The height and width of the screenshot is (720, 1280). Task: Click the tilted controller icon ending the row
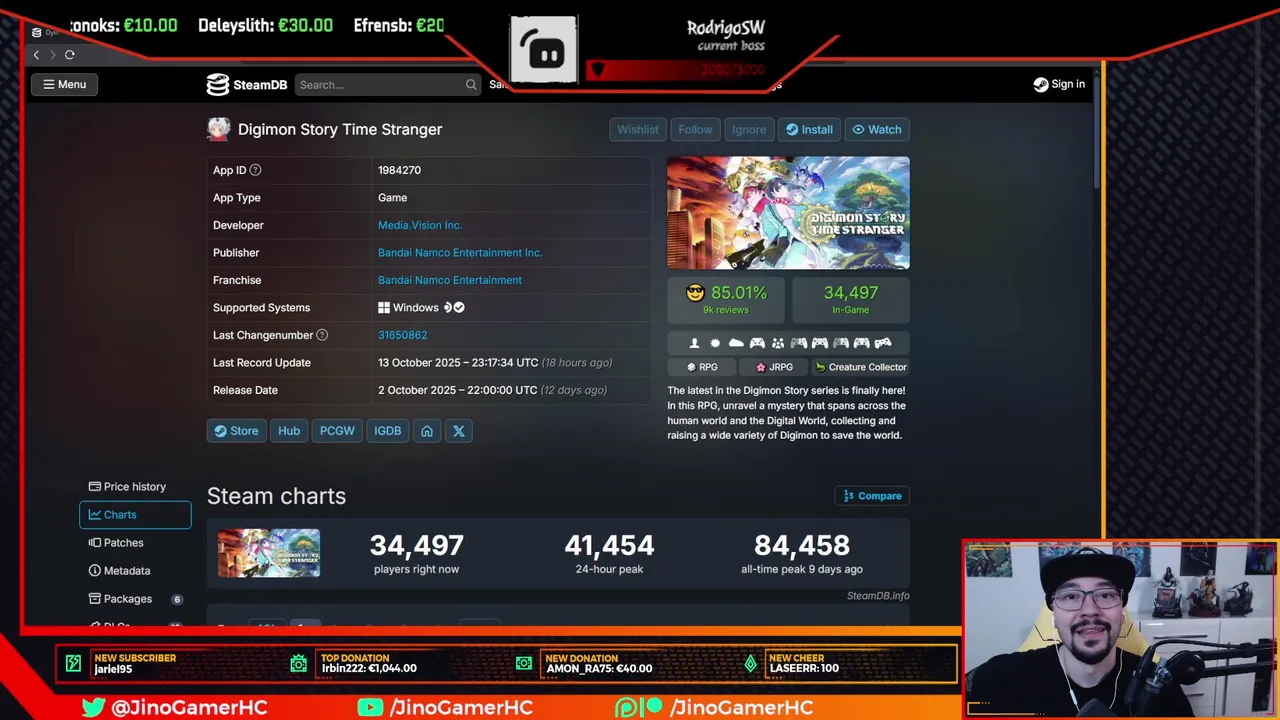tap(883, 343)
